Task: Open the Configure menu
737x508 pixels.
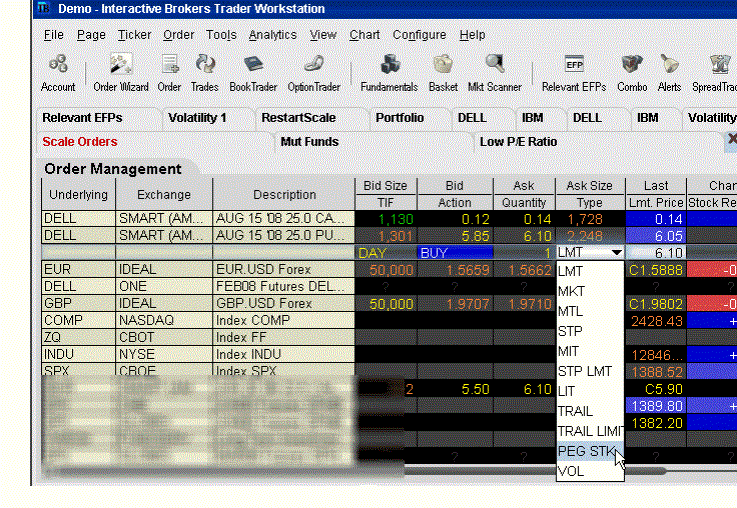Action: [419, 35]
